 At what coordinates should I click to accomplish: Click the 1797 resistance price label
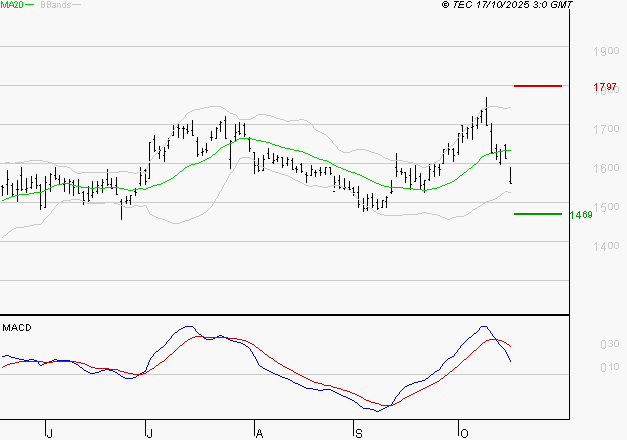tap(603, 88)
